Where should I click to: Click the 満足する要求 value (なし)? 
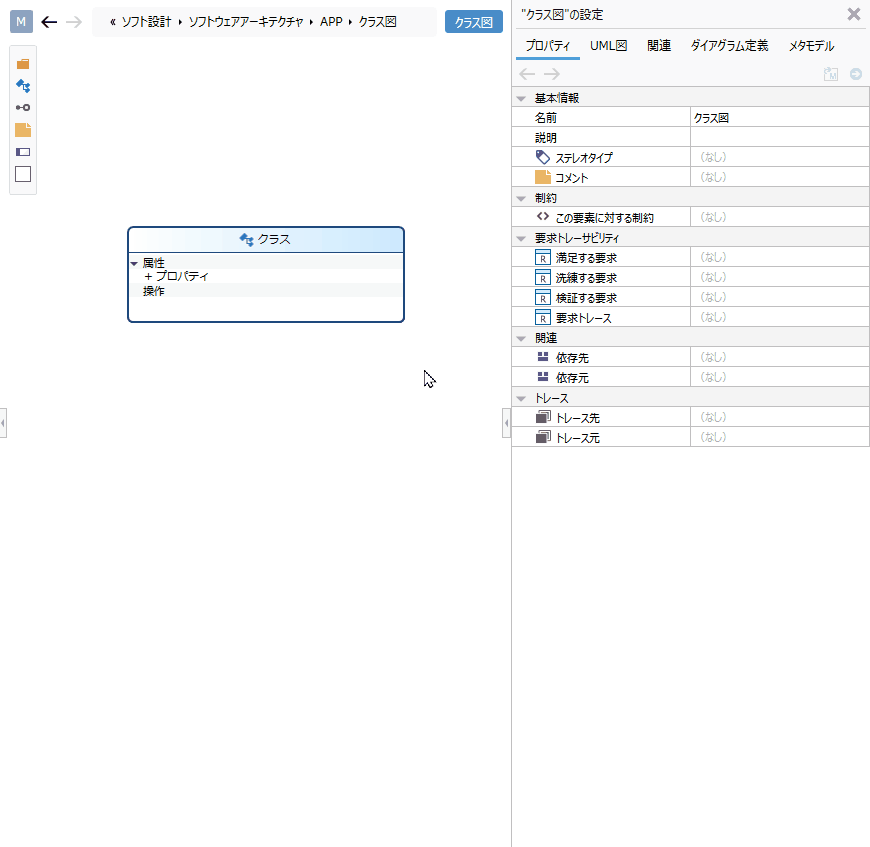(x=713, y=257)
